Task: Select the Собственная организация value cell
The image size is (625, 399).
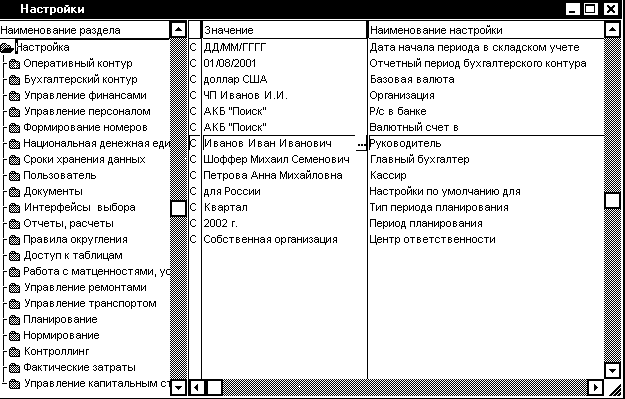Action: pos(284,239)
